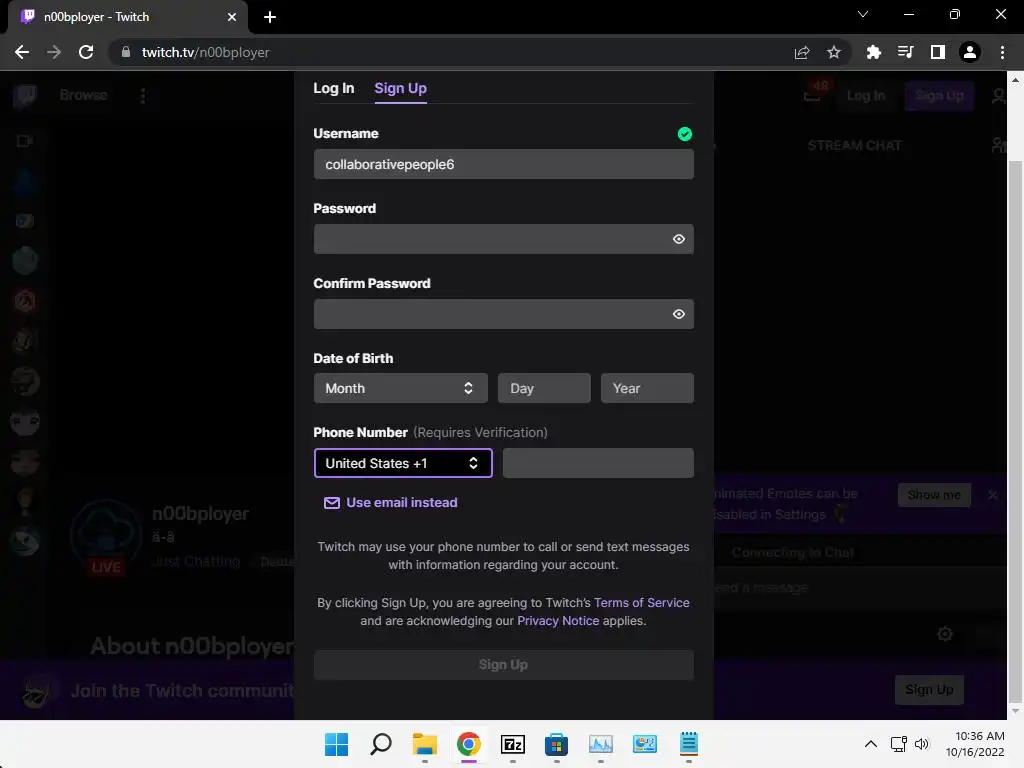This screenshot has width=1024, height=768.
Task: Click the disabled Sign Up button in form
Action: (504, 665)
